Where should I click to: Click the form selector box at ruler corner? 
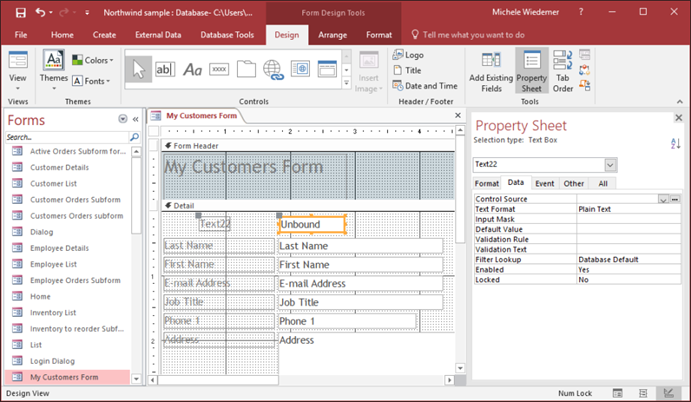click(153, 131)
